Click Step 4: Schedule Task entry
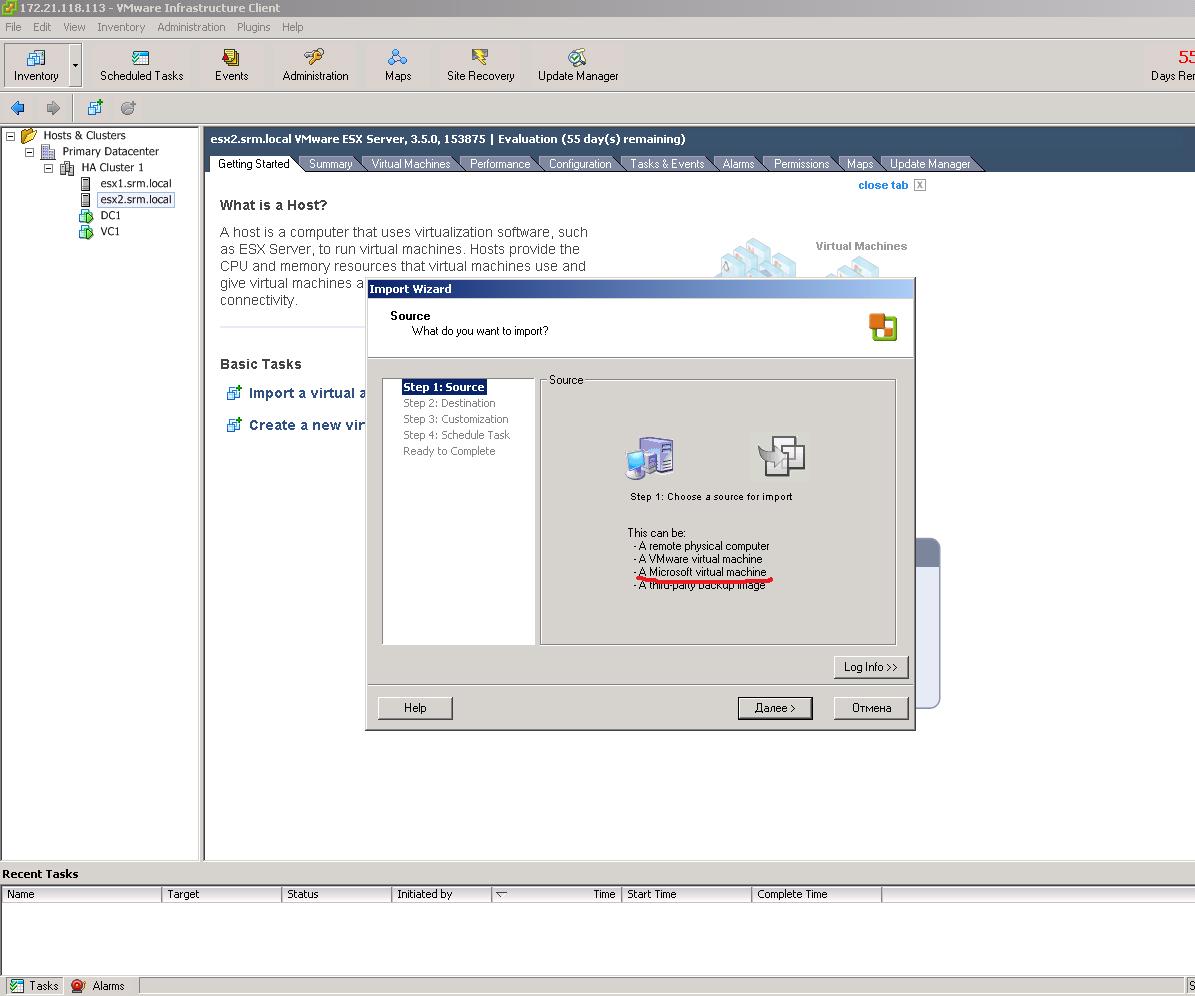The width and height of the screenshot is (1195, 996). [x=456, y=435]
